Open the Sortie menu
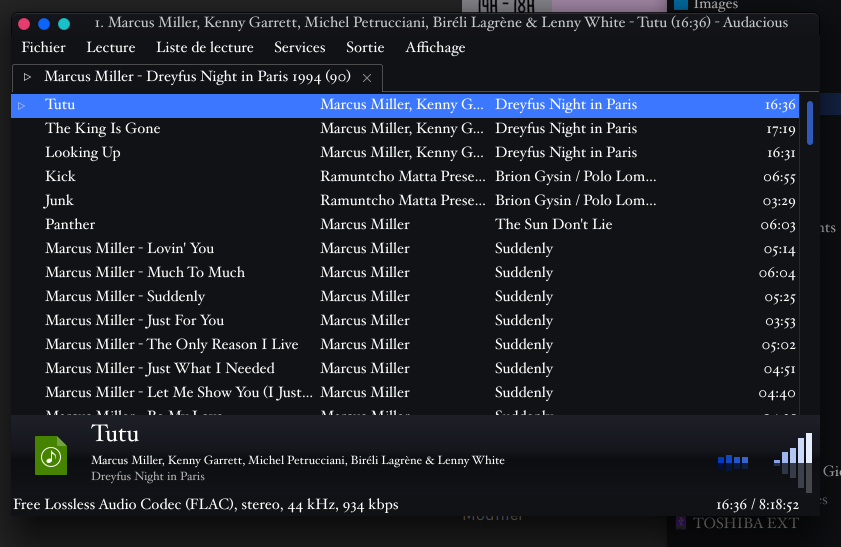 point(365,47)
